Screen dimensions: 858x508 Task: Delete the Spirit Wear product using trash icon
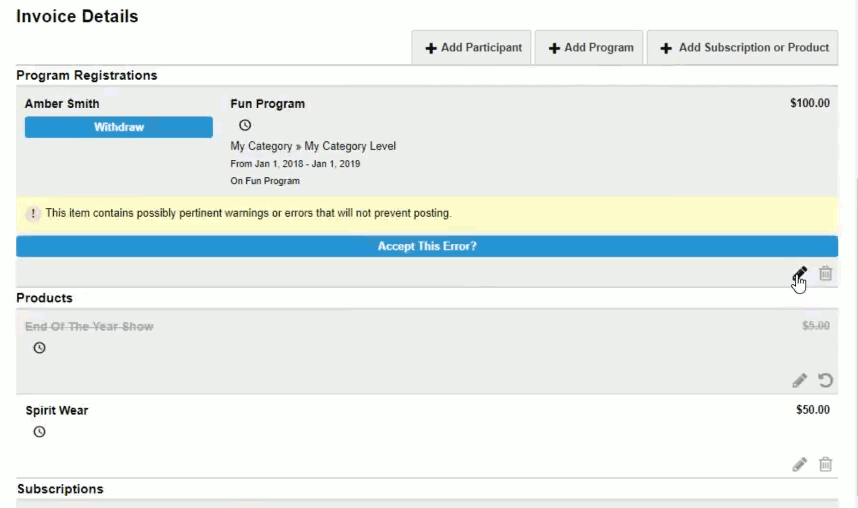coord(826,464)
